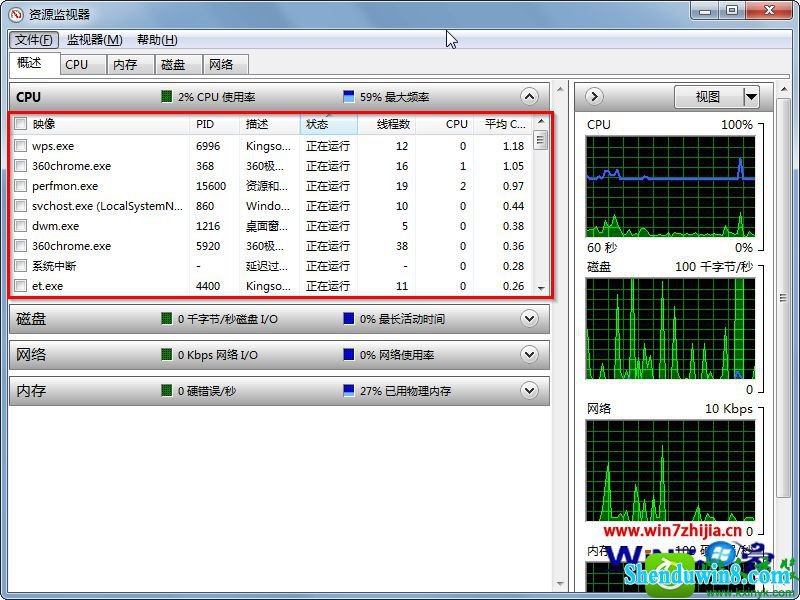This screenshot has width=800, height=600.
Task: Check the perfmon.exe process checkbox
Action: click(20, 186)
